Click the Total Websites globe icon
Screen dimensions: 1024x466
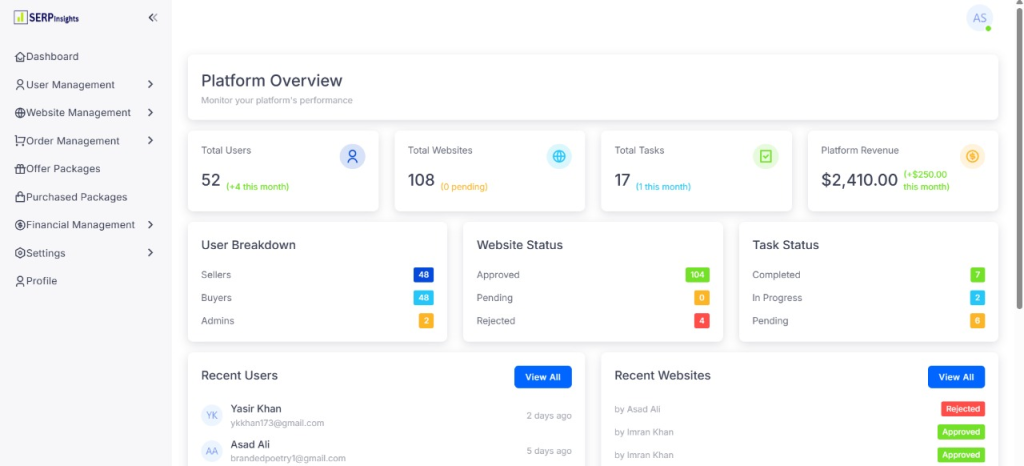[559, 156]
